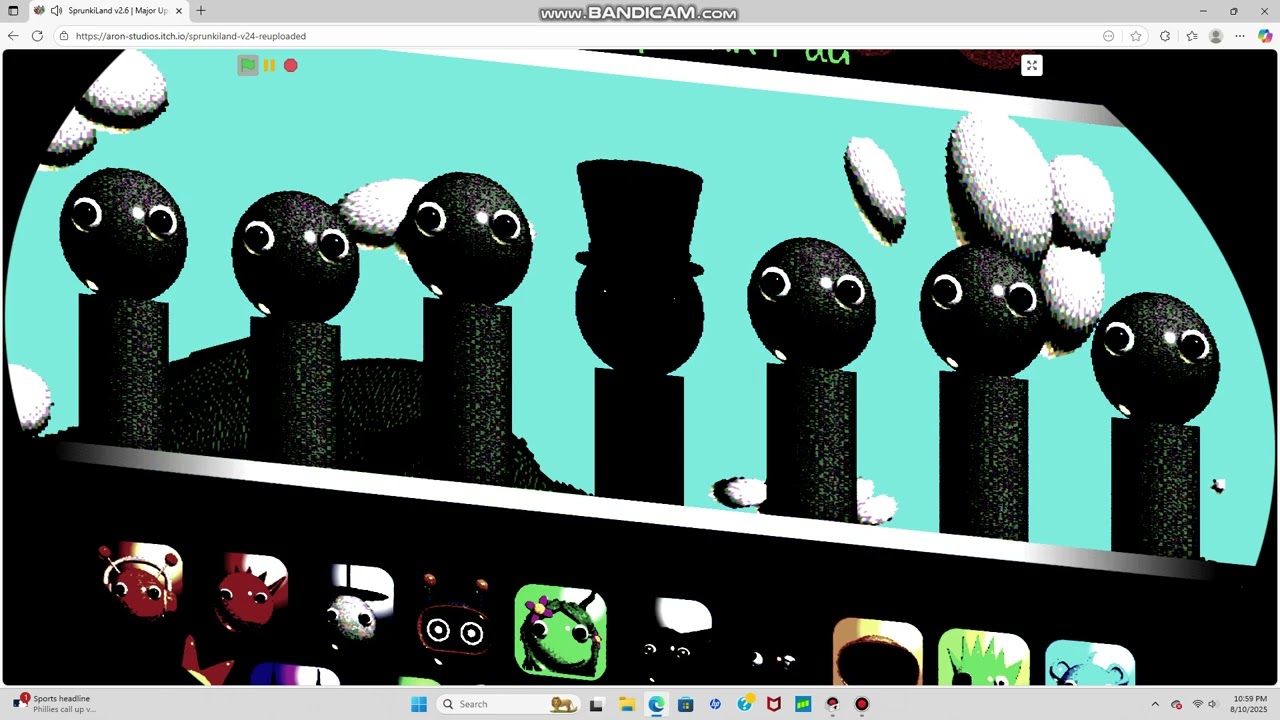The image size is (1280, 720).
Task: Open Bandicam recorder from taskbar
Action: pyautogui.click(x=862, y=704)
